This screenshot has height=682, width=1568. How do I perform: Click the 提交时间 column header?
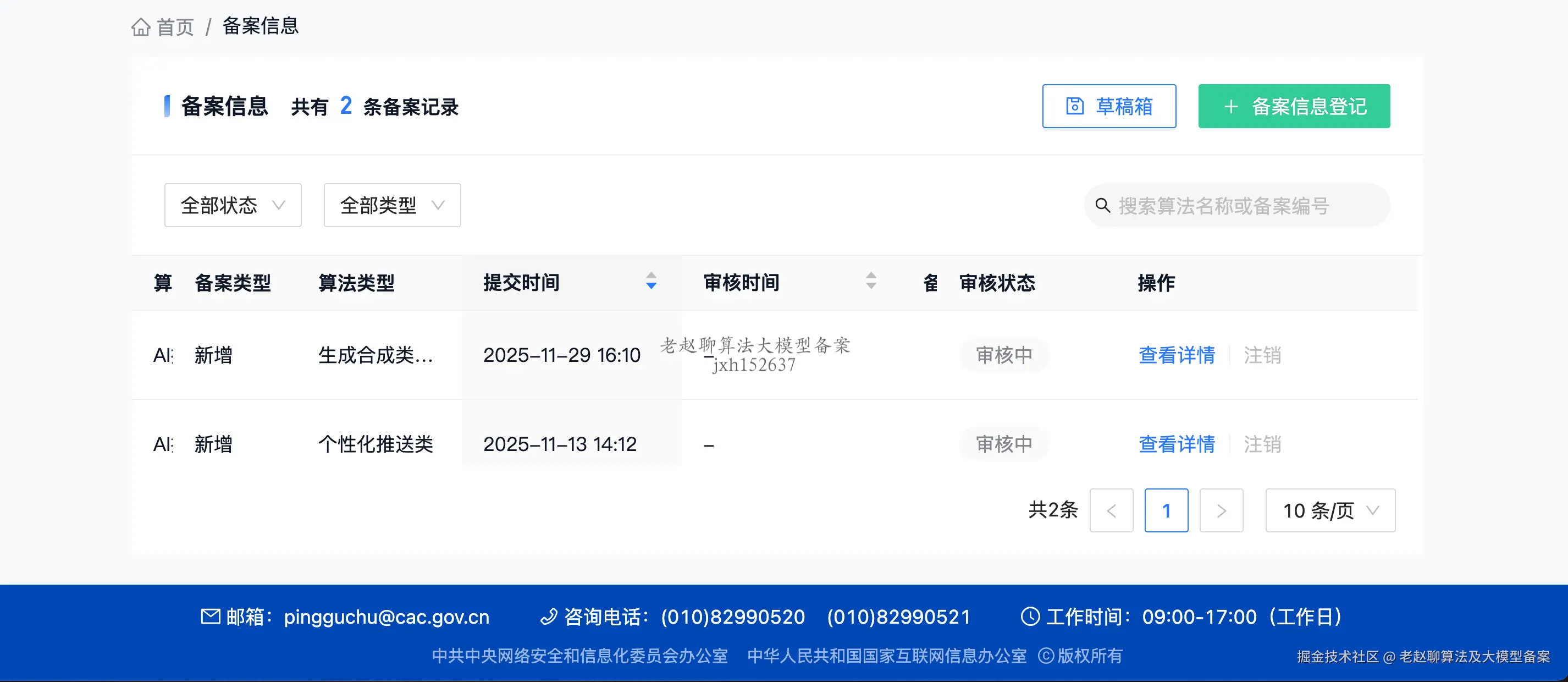pyautogui.click(x=521, y=283)
